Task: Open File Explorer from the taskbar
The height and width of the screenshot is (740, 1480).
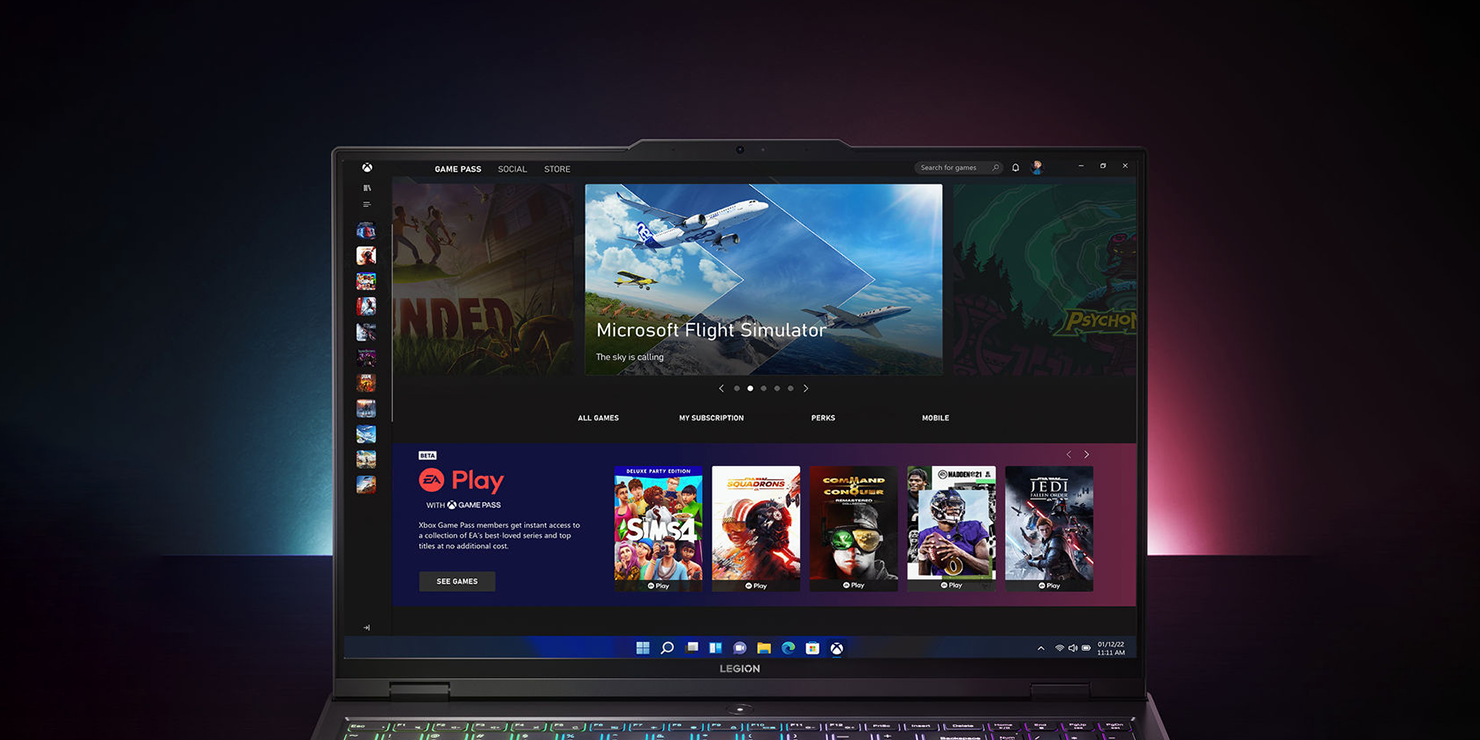Action: click(x=764, y=648)
